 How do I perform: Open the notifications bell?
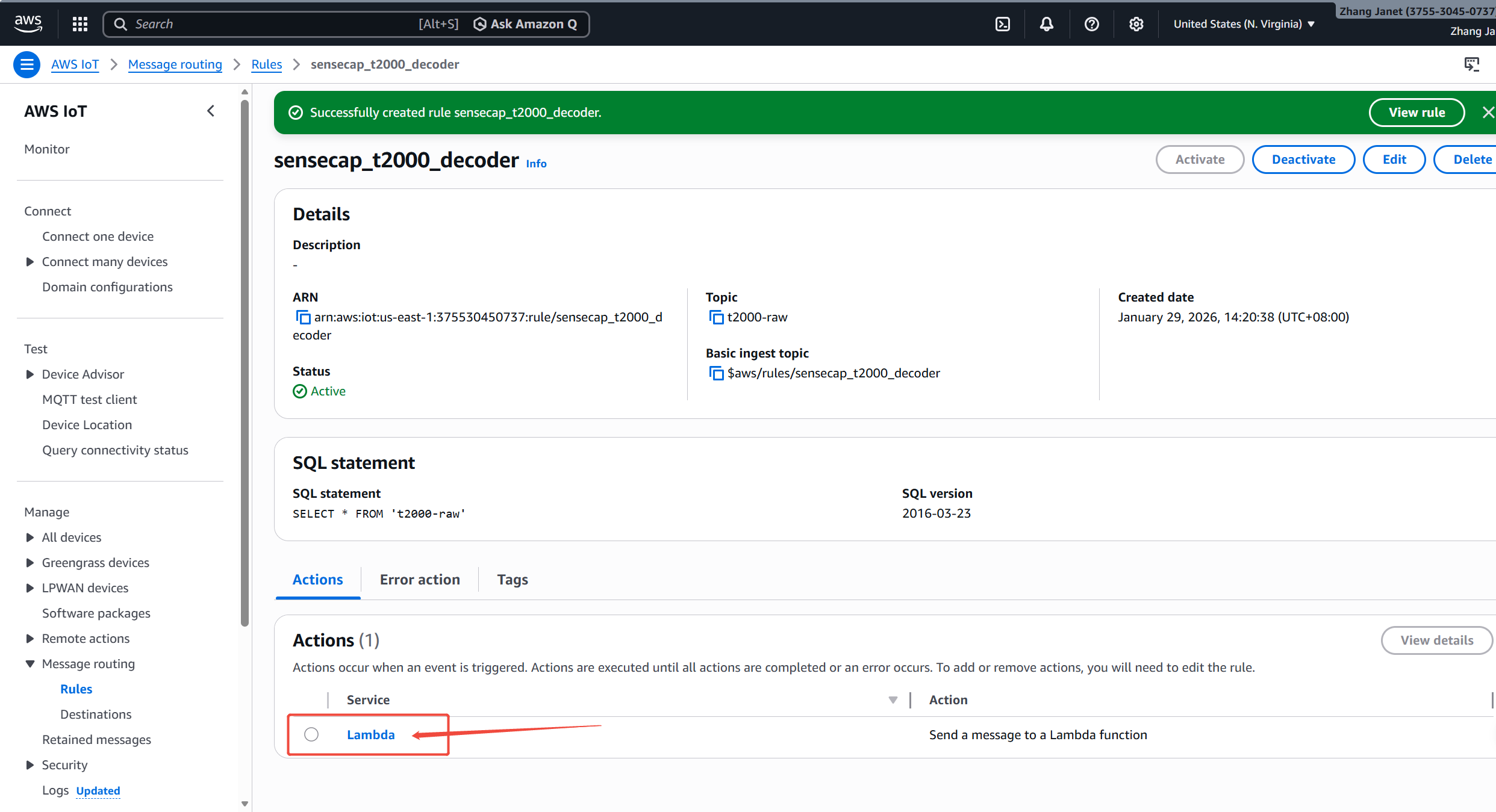point(1047,24)
